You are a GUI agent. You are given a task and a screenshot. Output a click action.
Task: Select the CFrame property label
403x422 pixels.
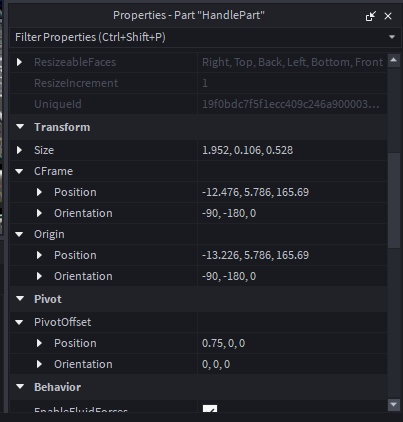[x=53, y=171]
